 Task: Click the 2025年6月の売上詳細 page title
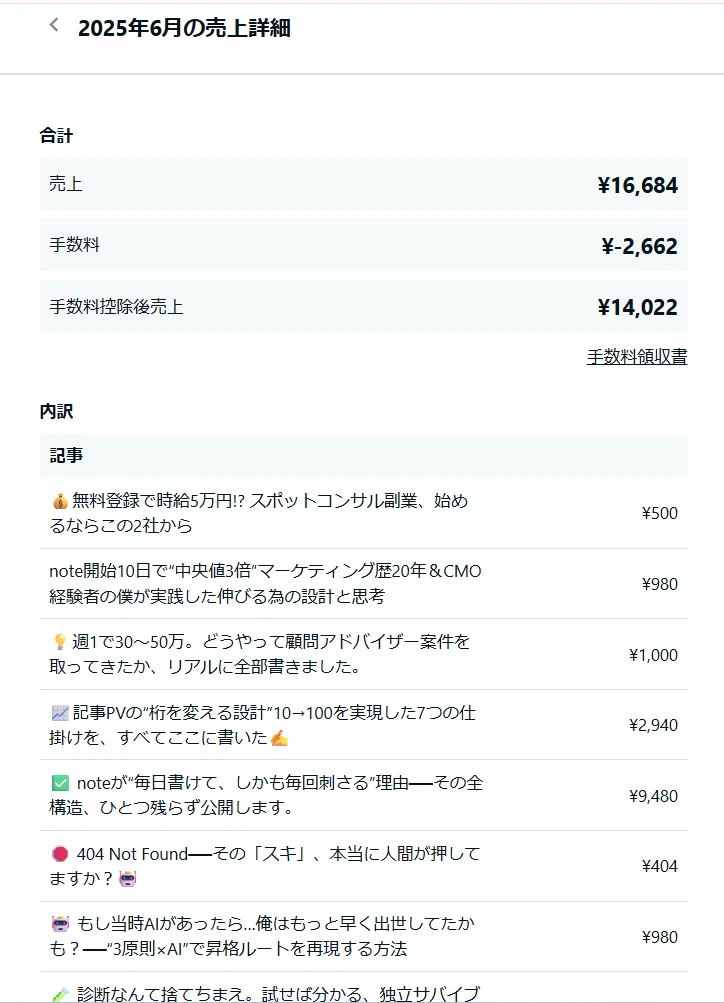[184, 28]
